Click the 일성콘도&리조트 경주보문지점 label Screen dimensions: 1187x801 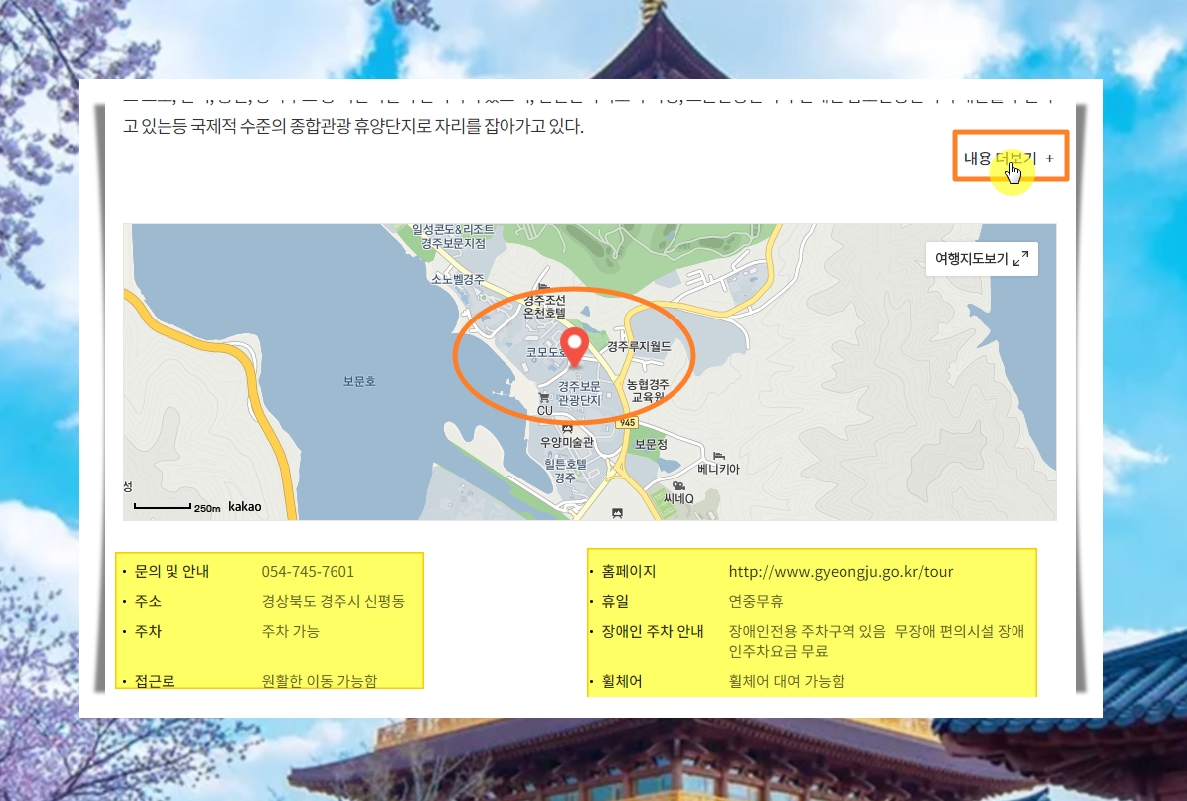click(453, 236)
